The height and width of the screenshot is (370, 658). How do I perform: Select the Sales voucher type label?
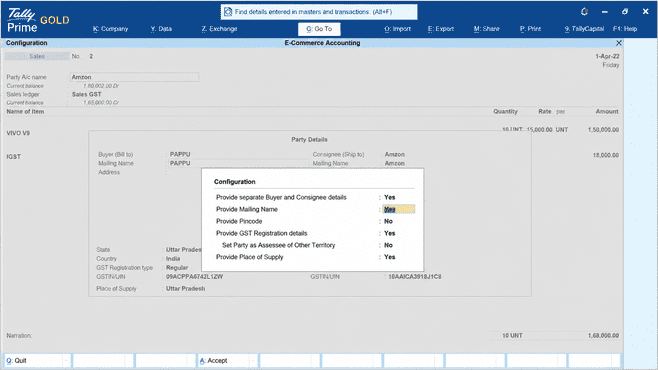coord(37,56)
